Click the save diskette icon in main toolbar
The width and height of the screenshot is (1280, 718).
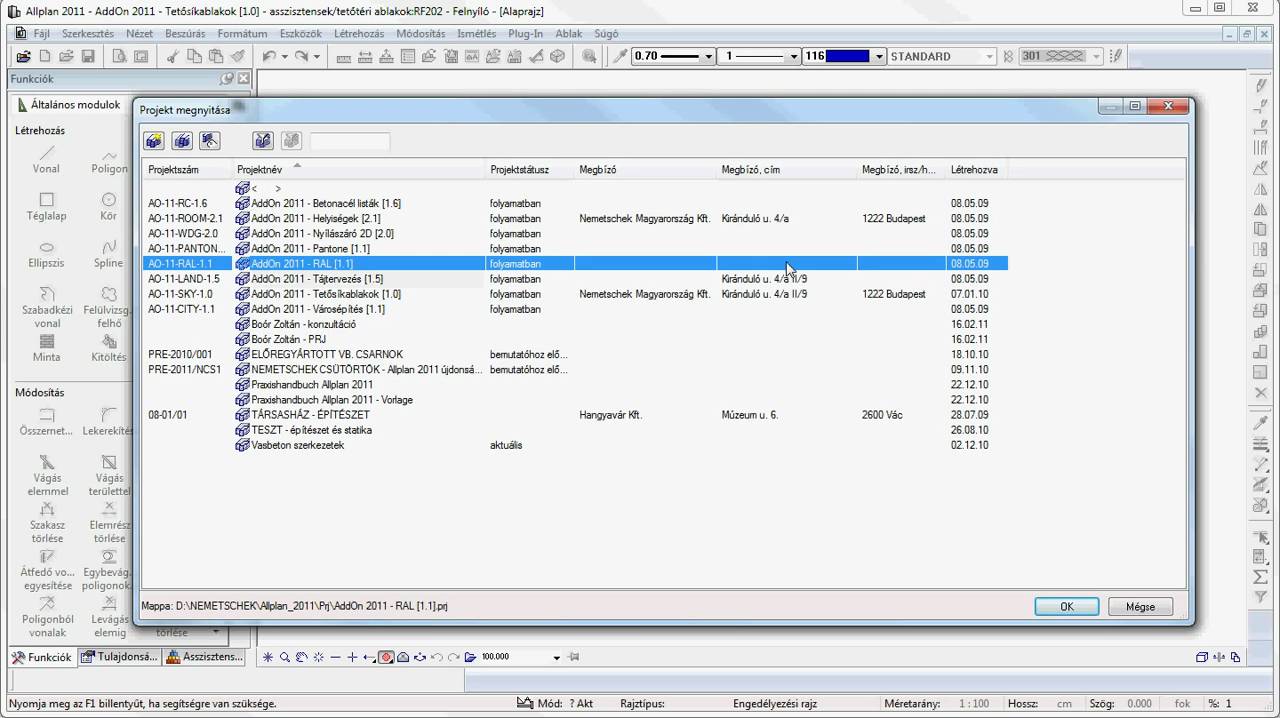point(88,57)
